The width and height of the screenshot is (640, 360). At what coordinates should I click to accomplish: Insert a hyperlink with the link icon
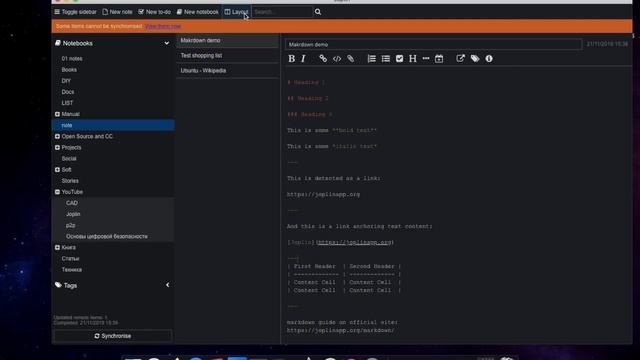(323, 59)
